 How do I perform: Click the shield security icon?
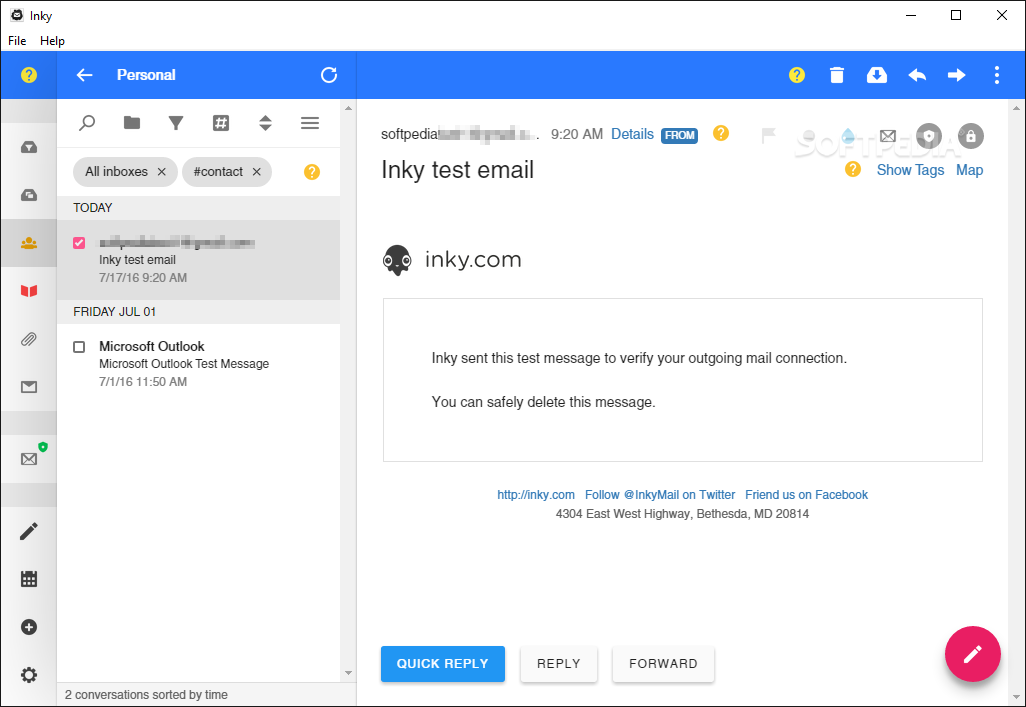(929, 136)
